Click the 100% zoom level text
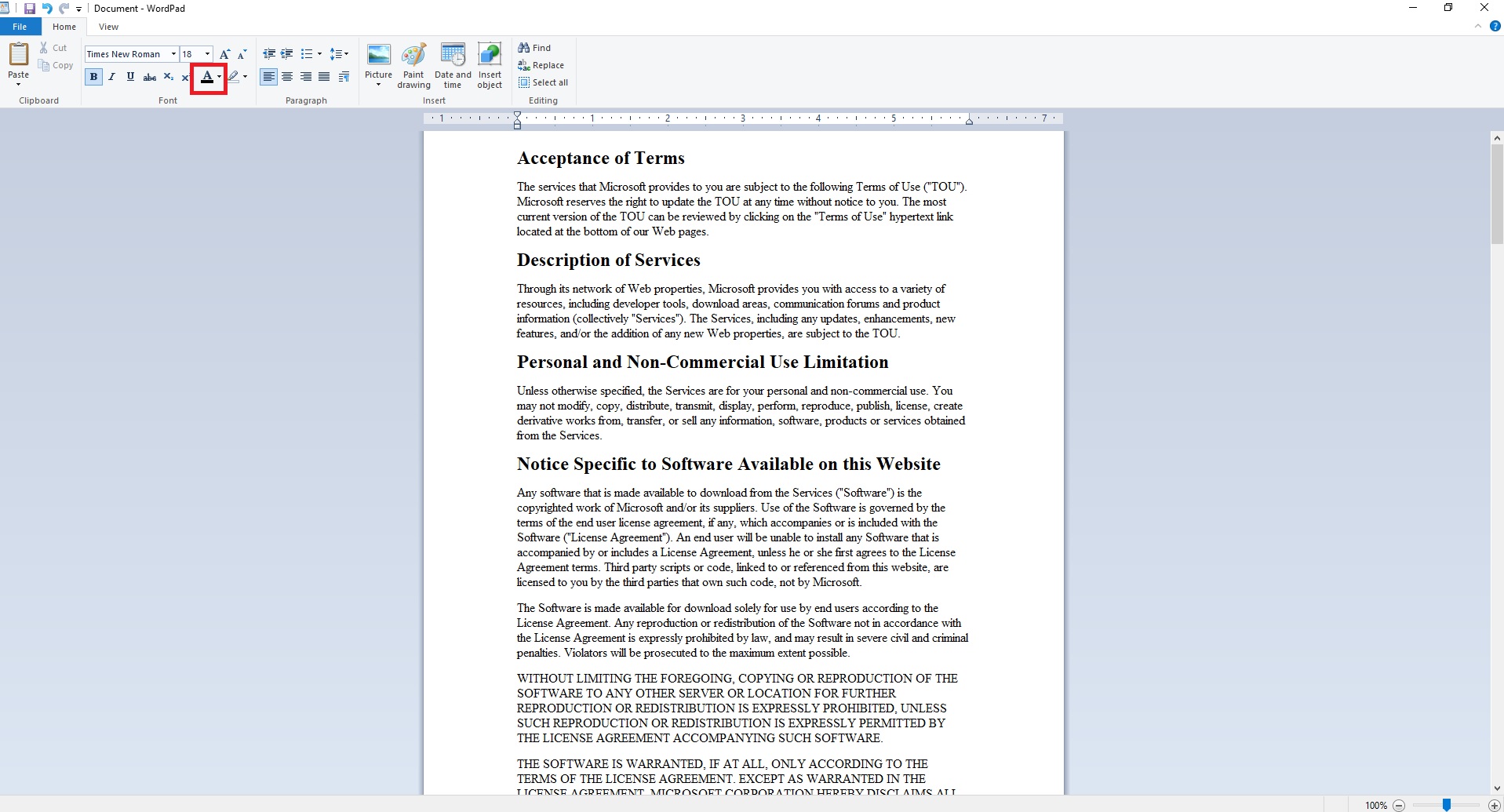 coord(1376,805)
